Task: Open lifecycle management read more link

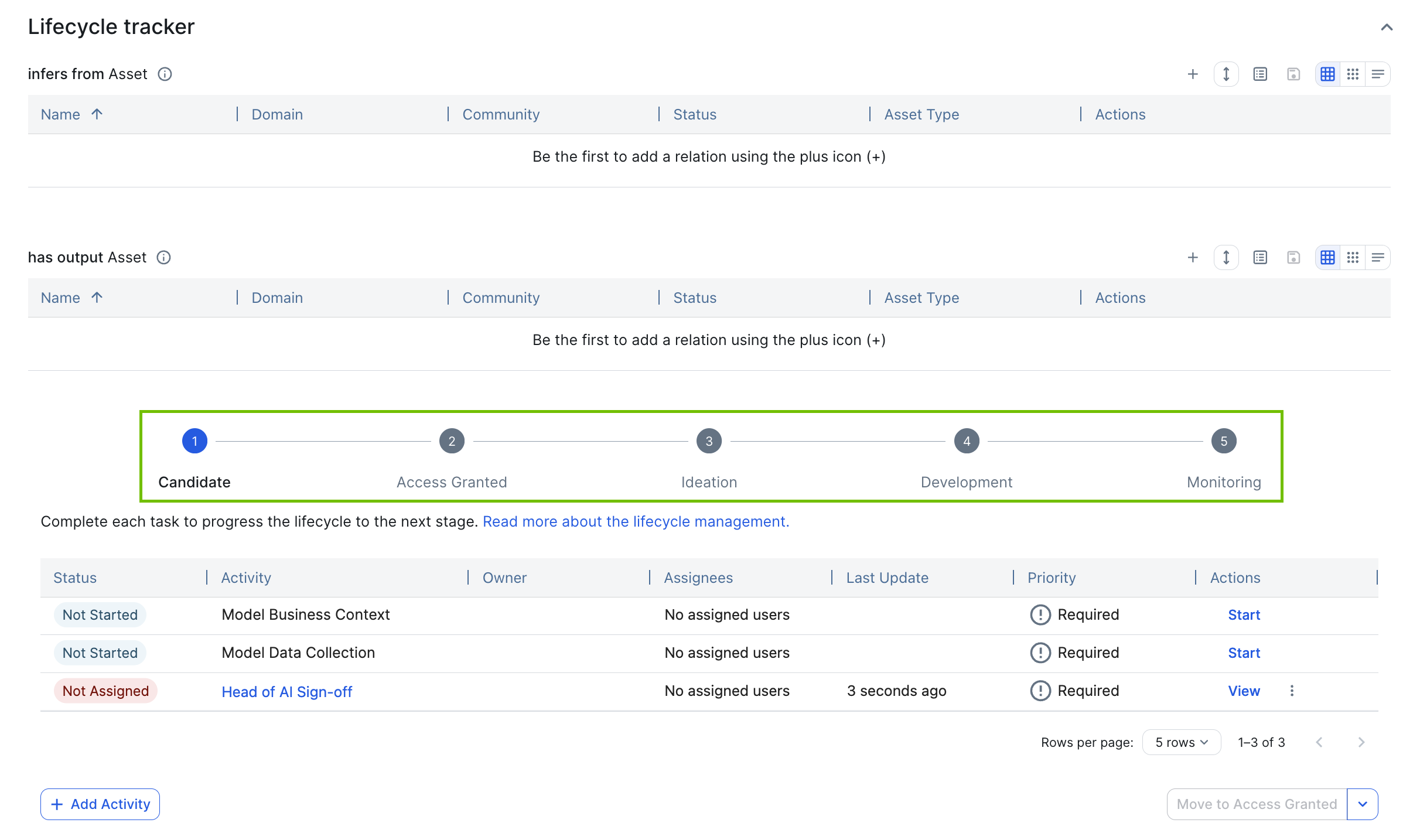Action: pyautogui.click(x=636, y=522)
